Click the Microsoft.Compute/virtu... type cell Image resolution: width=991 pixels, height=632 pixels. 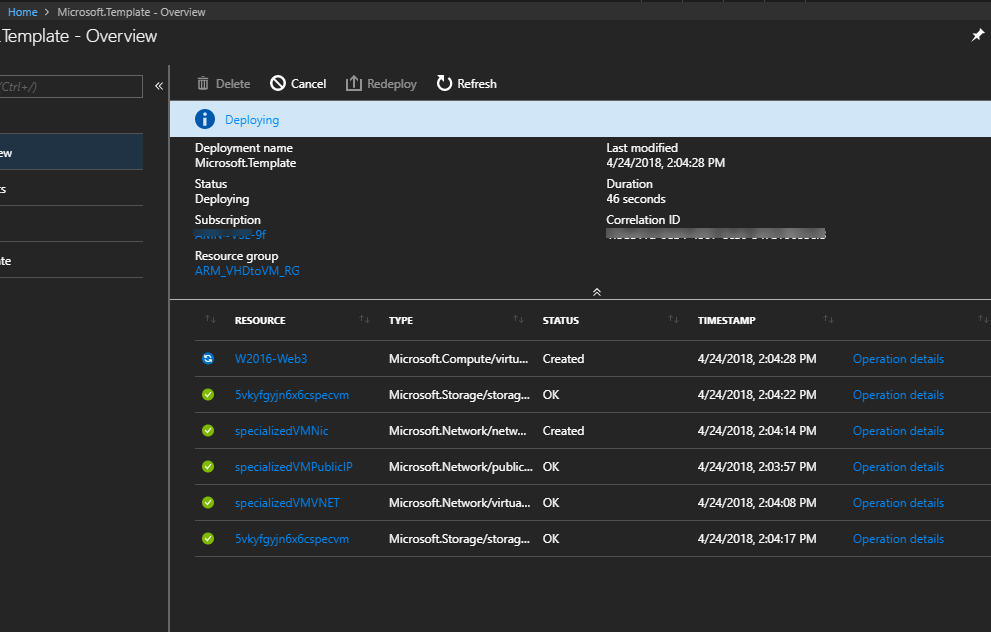[x=458, y=358]
